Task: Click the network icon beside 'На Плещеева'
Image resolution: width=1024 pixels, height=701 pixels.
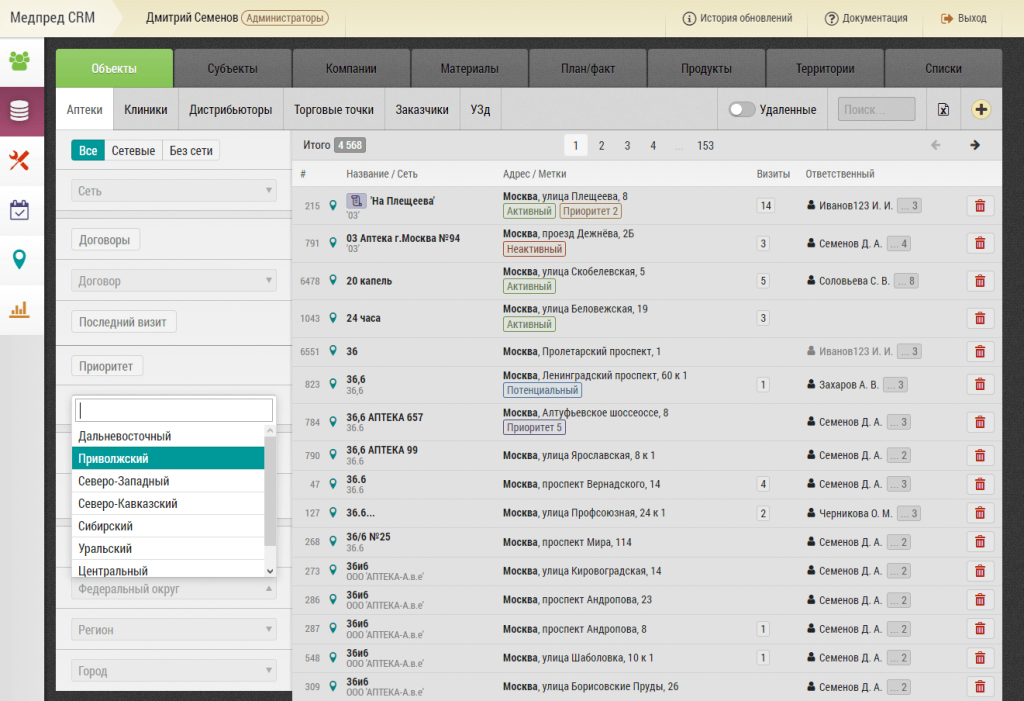Action: coord(356,201)
